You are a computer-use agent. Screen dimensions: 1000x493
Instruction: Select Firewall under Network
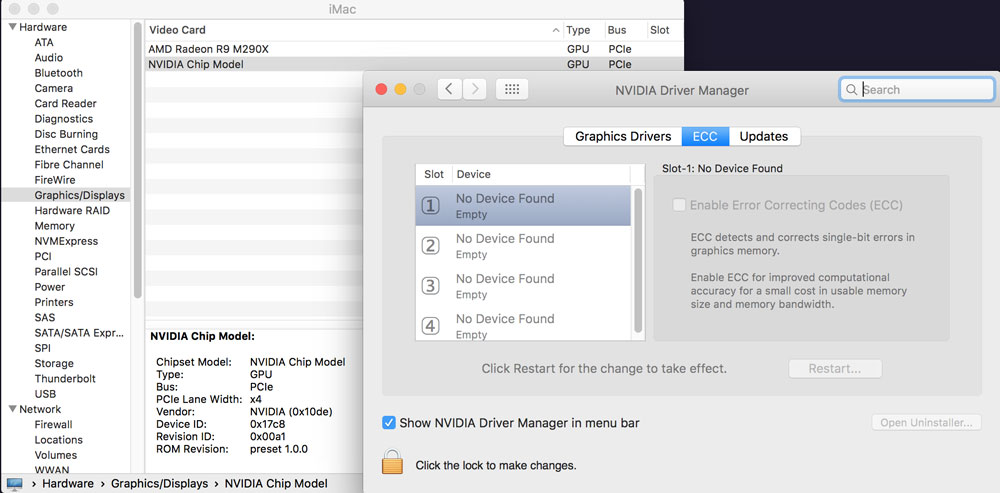(54, 425)
